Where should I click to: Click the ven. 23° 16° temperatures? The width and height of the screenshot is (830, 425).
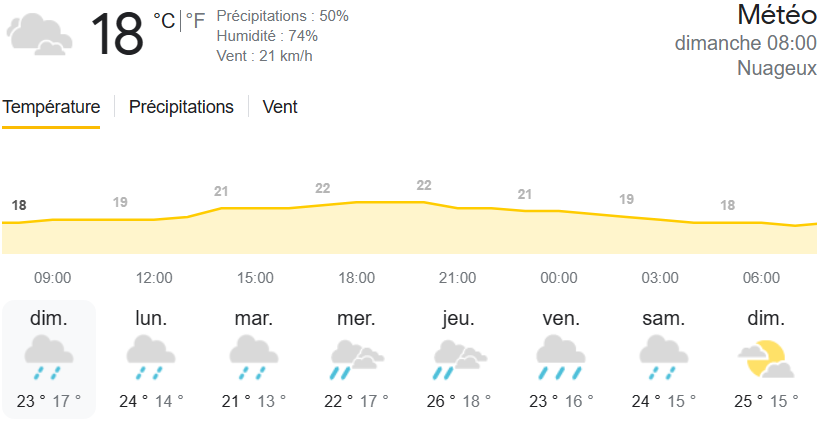(x=561, y=402)
